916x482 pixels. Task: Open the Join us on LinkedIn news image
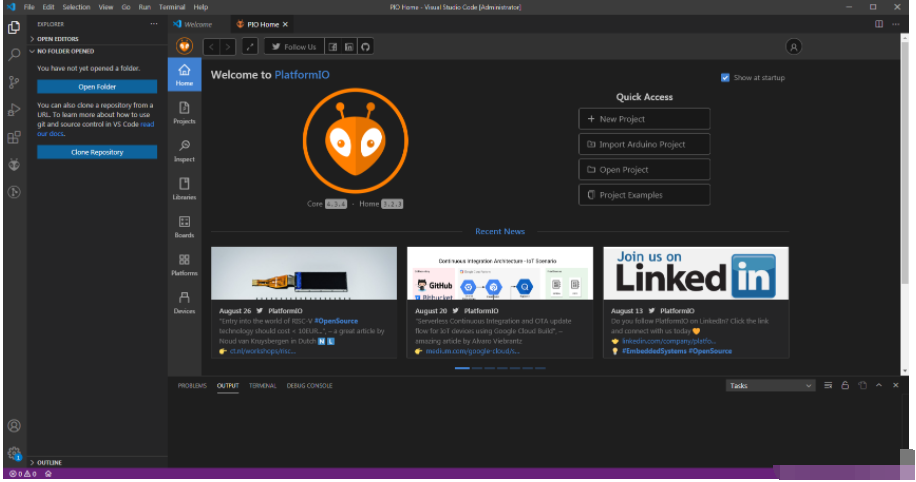point(696,273)
